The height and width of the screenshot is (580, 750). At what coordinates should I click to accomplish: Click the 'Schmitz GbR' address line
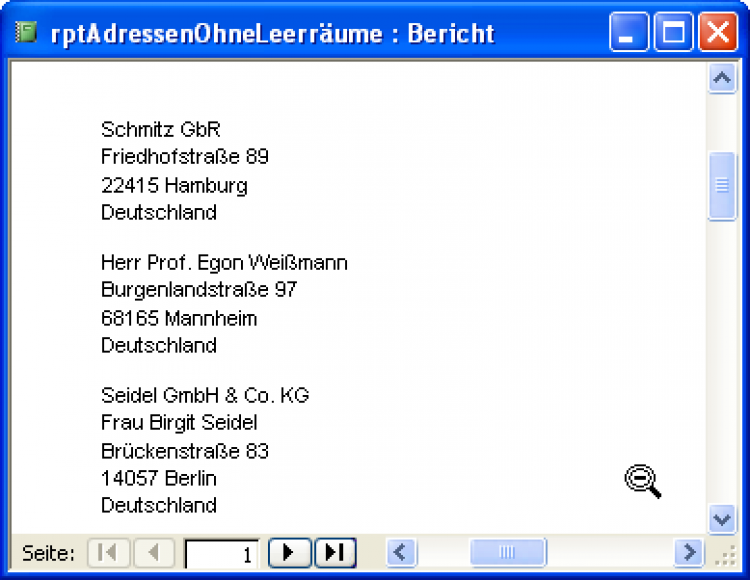click(160, 130)
